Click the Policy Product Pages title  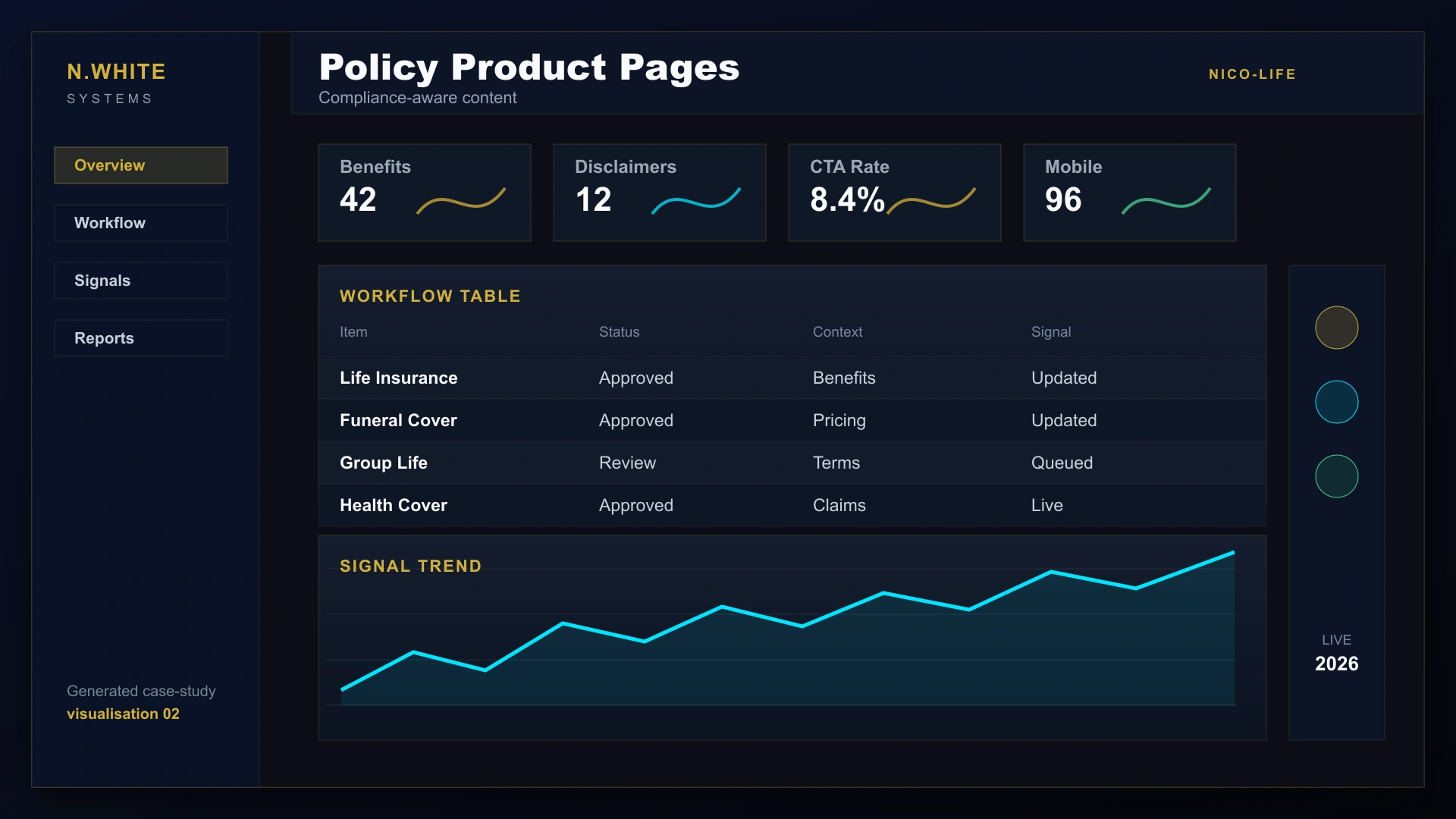[529, 67]
